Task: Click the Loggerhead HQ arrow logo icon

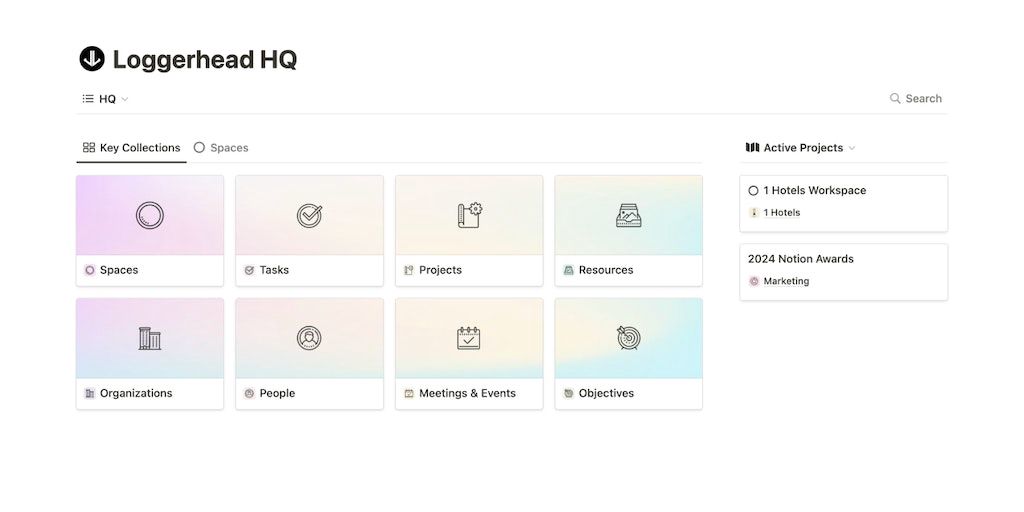Action: point(92,59)
